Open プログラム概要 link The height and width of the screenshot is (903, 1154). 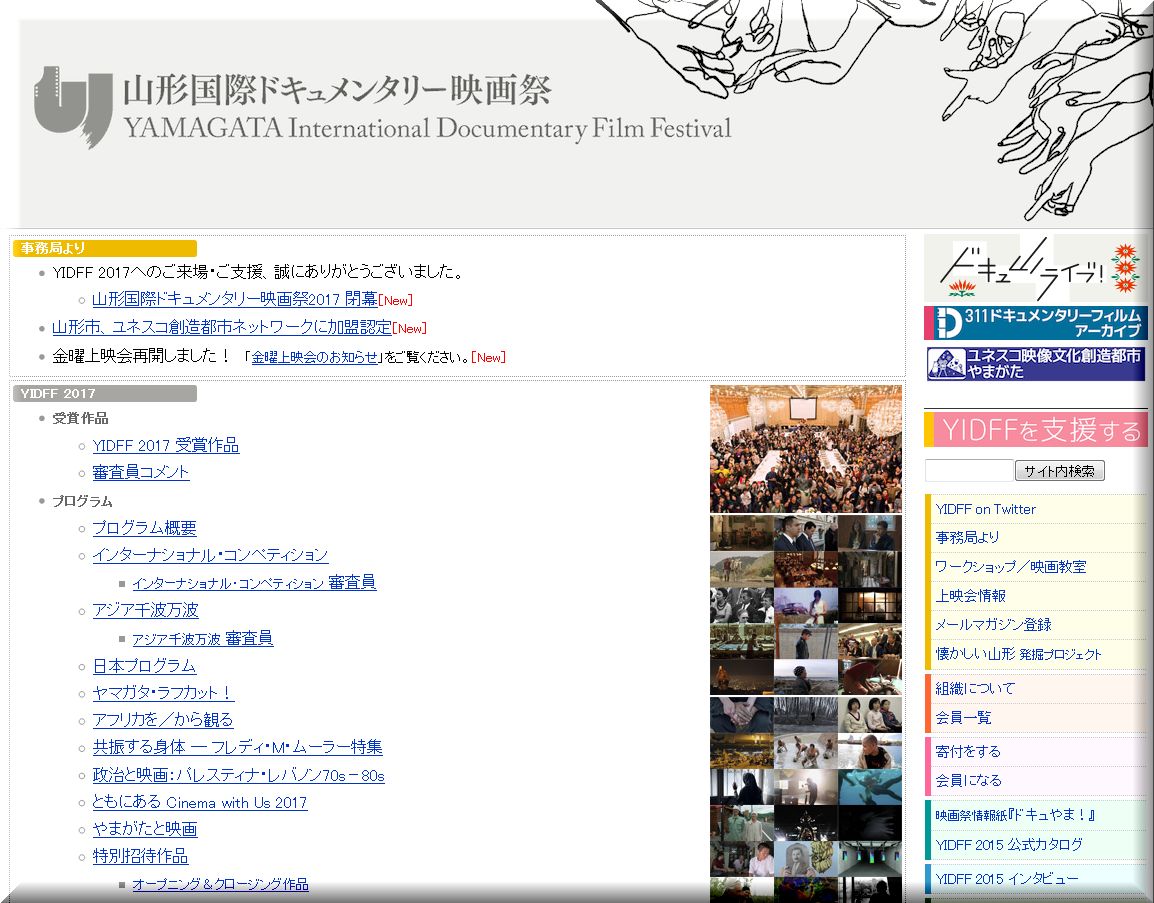[144, 528]
